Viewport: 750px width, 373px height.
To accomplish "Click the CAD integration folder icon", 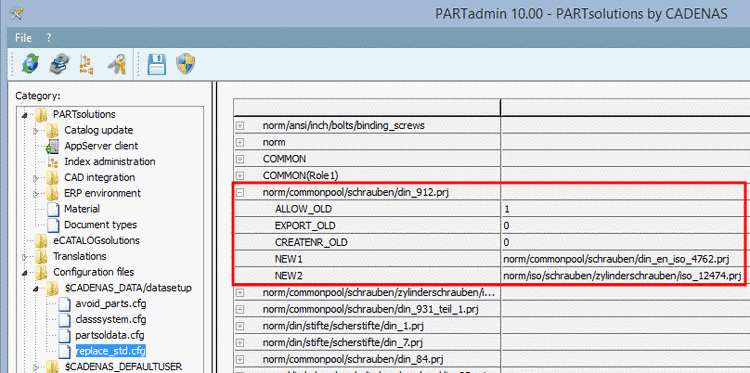I will coord(53,177).
